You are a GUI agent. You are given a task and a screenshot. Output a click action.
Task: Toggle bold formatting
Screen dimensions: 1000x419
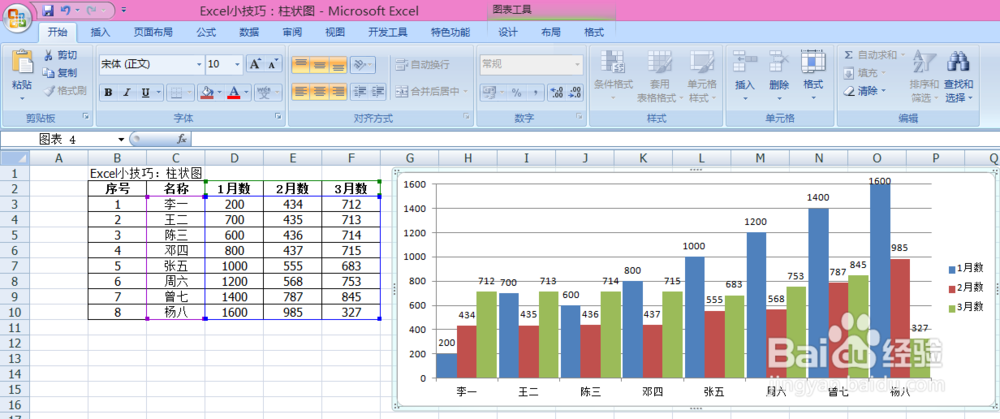coord(108,92)
